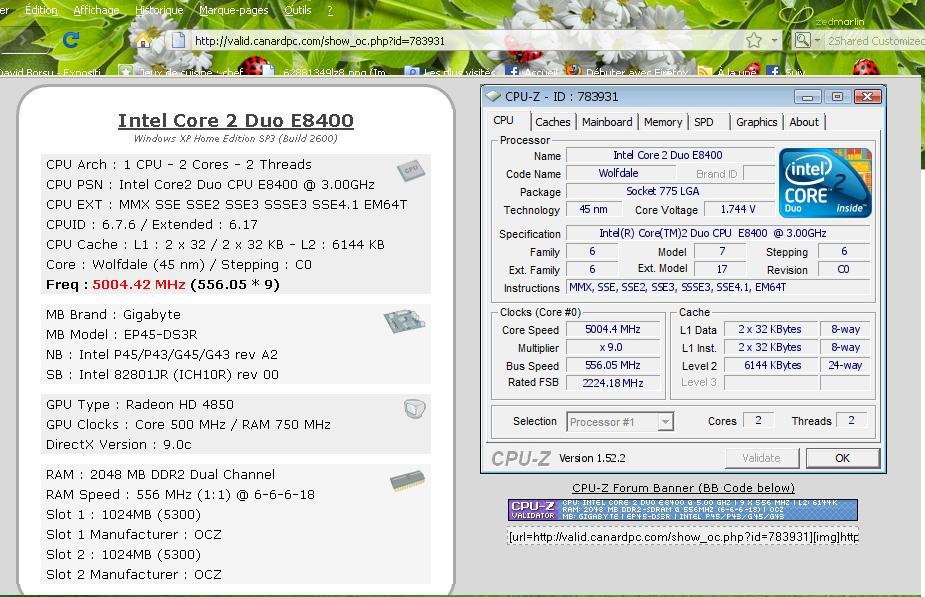Click the Code Name Wolfdale field

(x=619, y=173)
